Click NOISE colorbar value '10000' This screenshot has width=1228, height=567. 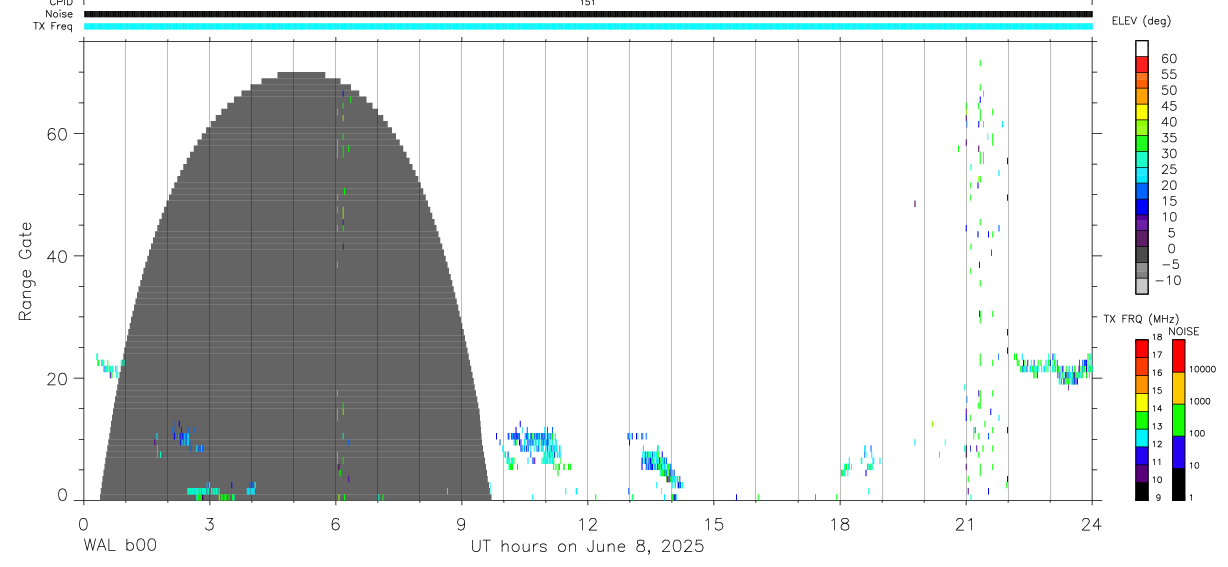click(x=1202, y=370)
